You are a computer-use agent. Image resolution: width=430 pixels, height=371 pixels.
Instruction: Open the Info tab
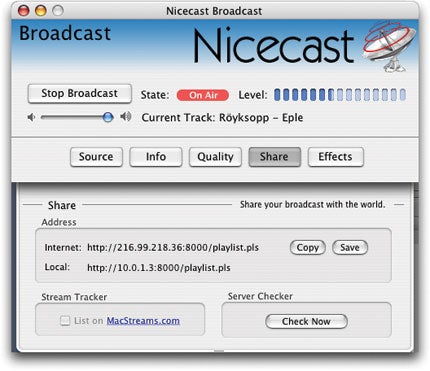[x=156, y=157]
